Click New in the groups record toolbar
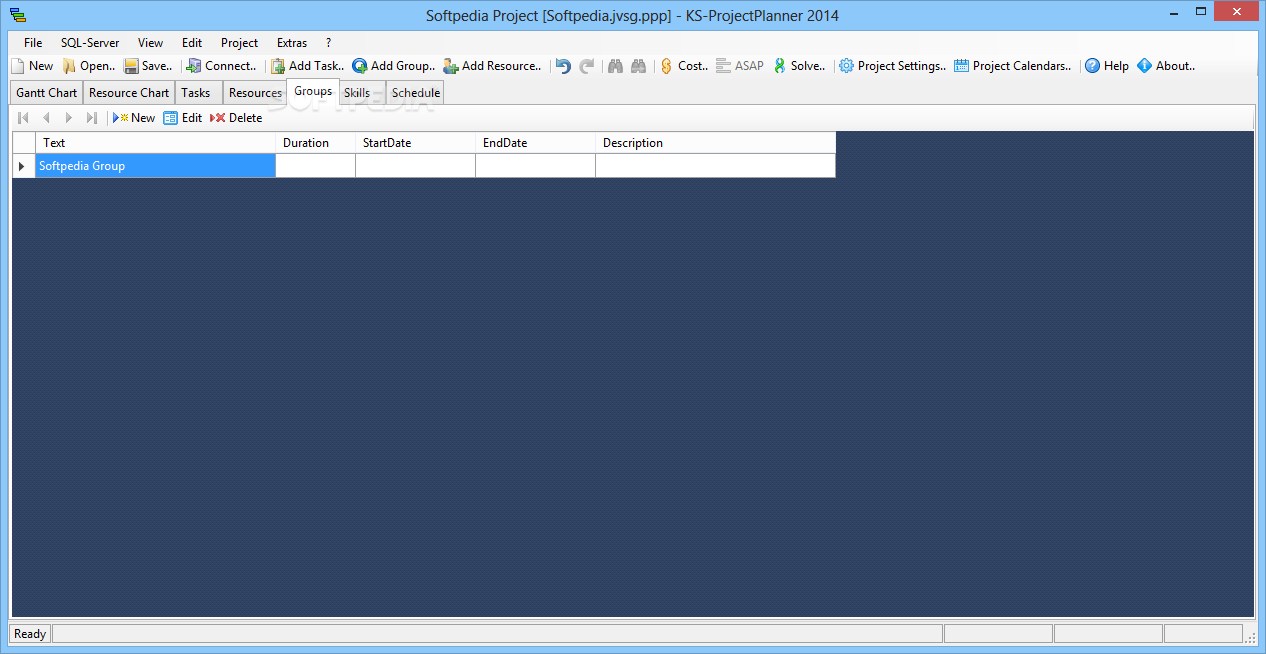The width and height of the screenshot is (1266, 654). point(134,118)
